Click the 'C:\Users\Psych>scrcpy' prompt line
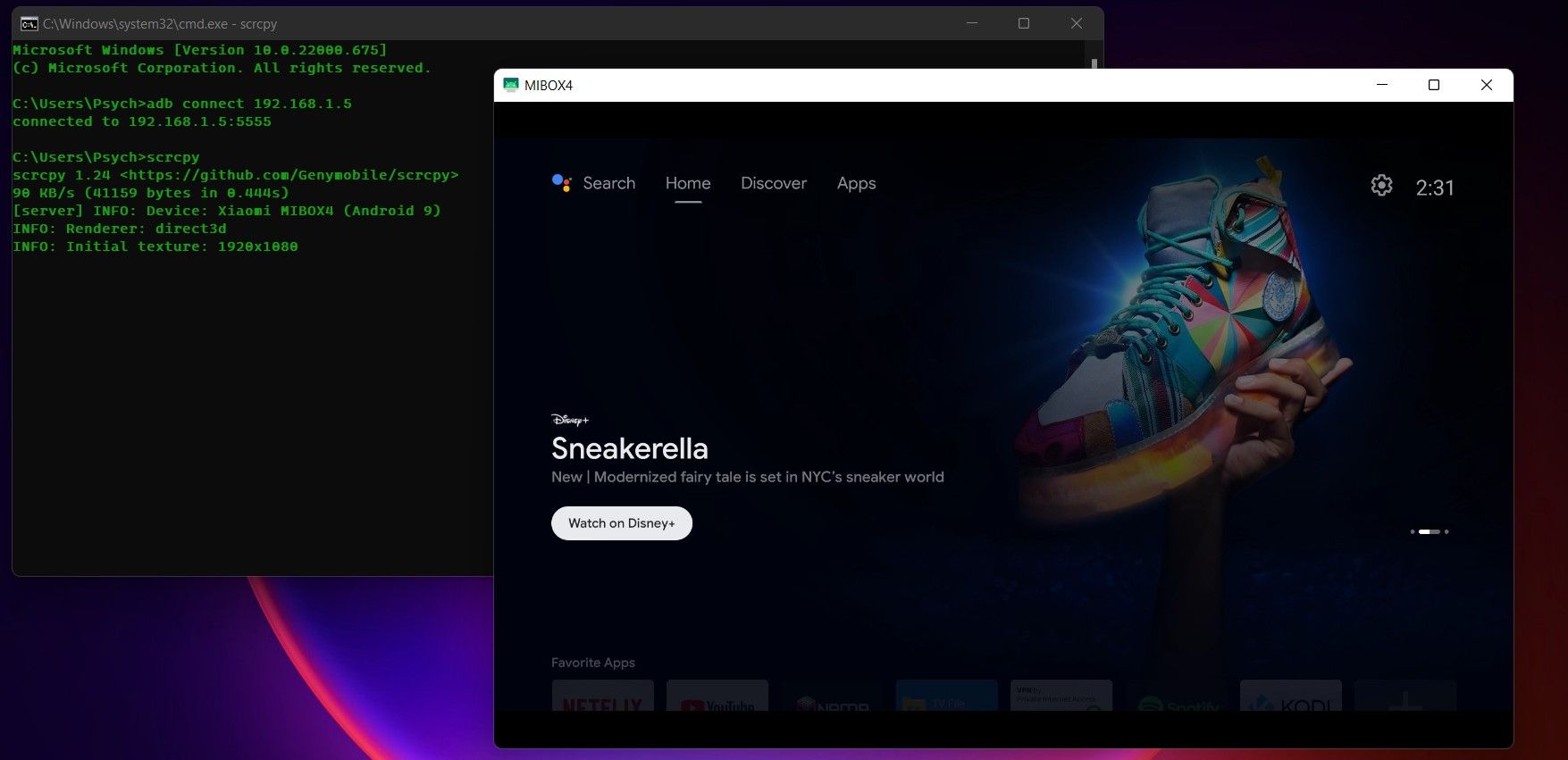This screenshot has height=760, width=1568. pyautogui.click(x=106, y=157)
